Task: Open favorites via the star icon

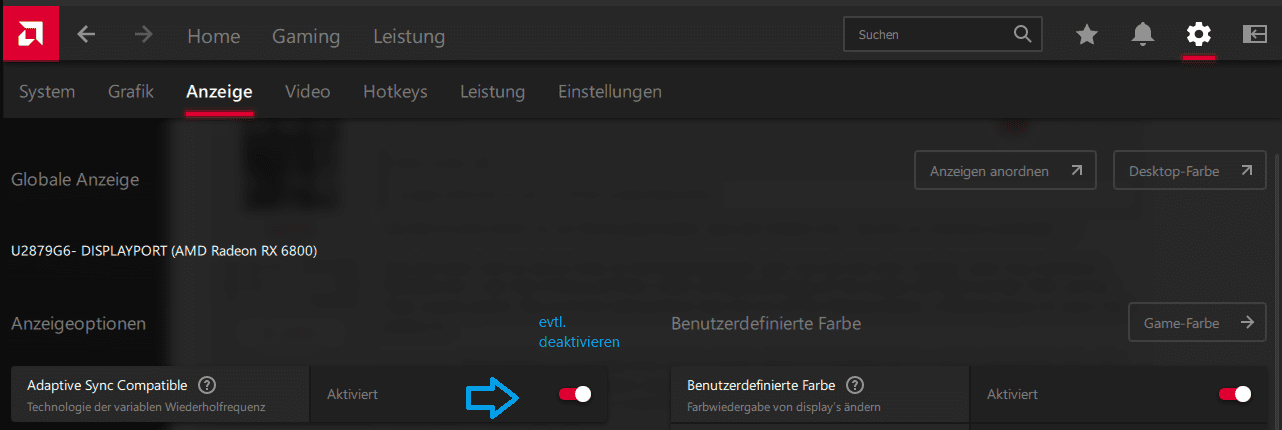Action: 1087,35
